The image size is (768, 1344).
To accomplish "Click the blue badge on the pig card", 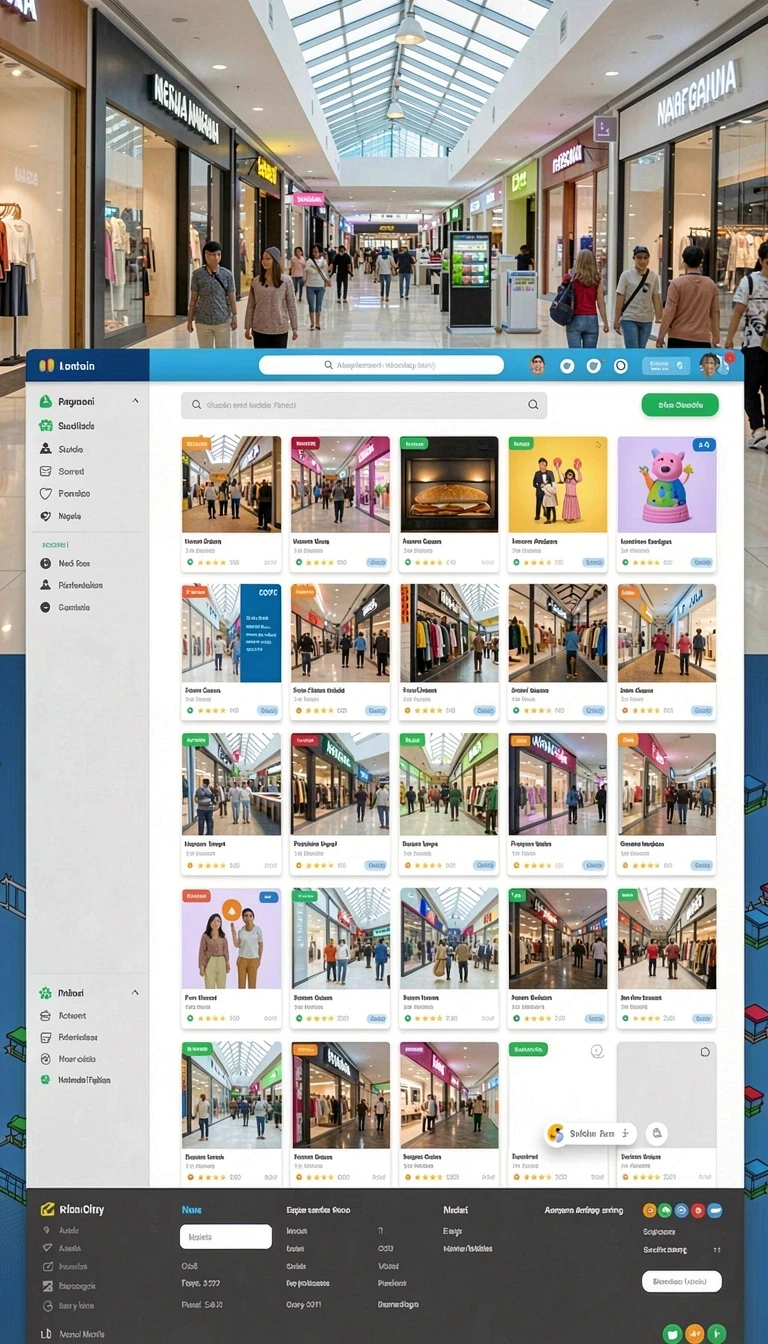I will (x=702, y=445).
